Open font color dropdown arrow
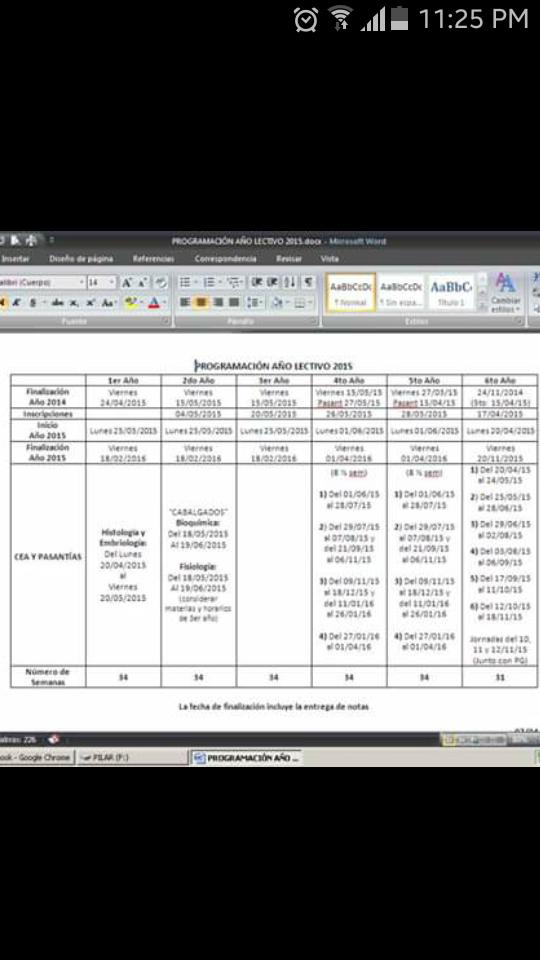The height and width of the screenshot is (960, 540). tap(164, 302)
